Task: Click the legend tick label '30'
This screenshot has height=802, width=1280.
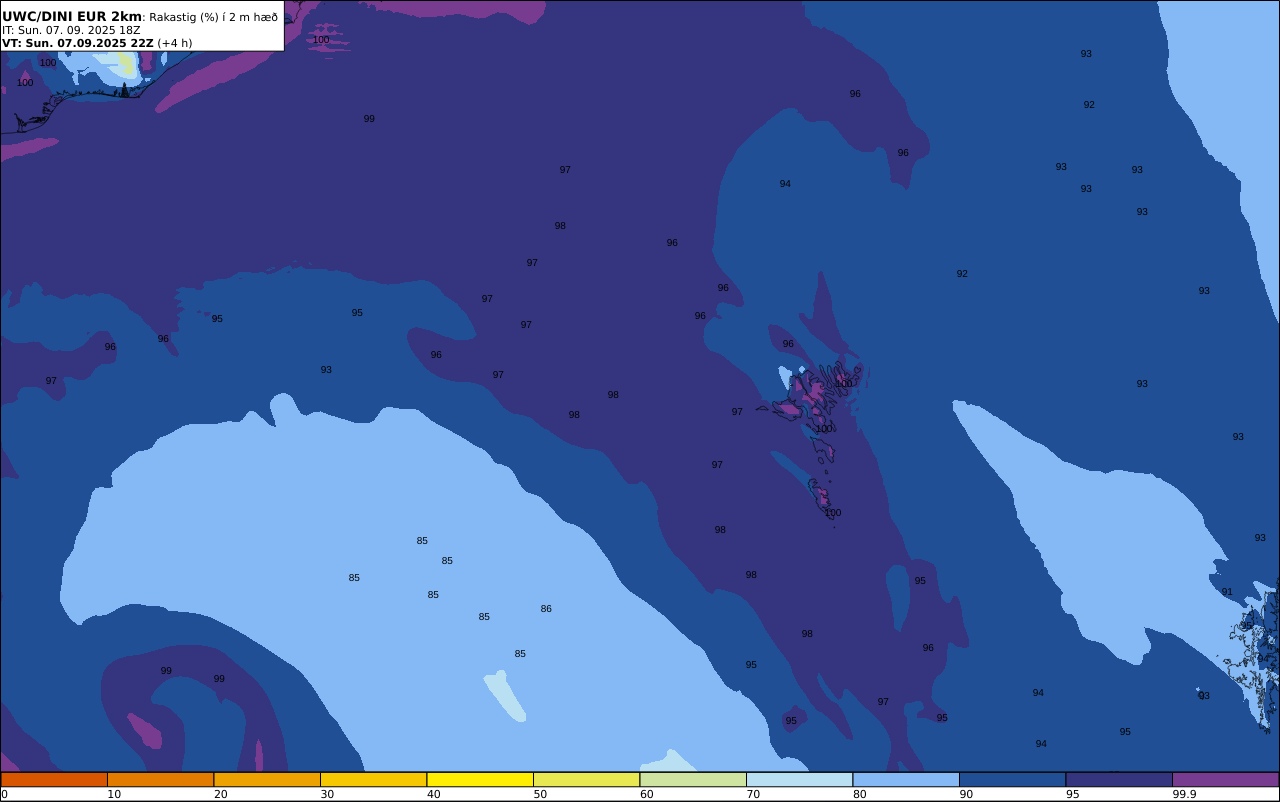Action: point(327,794)
